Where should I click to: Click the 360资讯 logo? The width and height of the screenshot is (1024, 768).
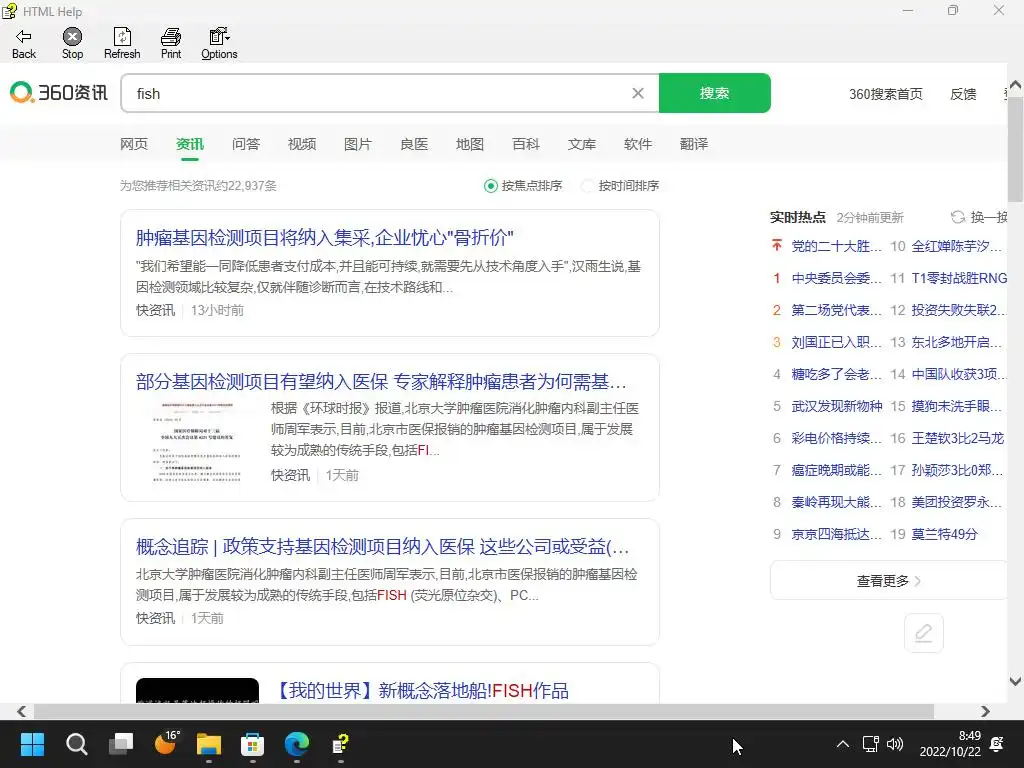[x=59, y=93]
